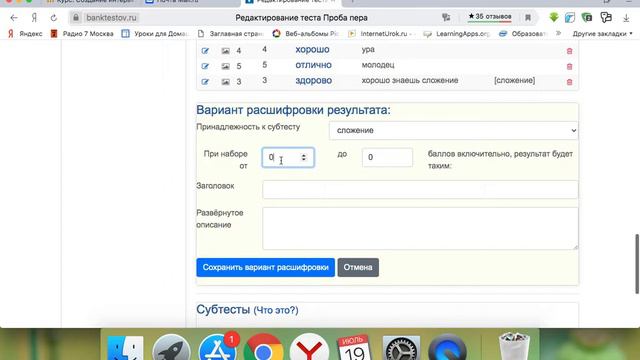
Task: Switch to 'Курс: Создание интер' browser tab
Action: click(x=92, y=2)
